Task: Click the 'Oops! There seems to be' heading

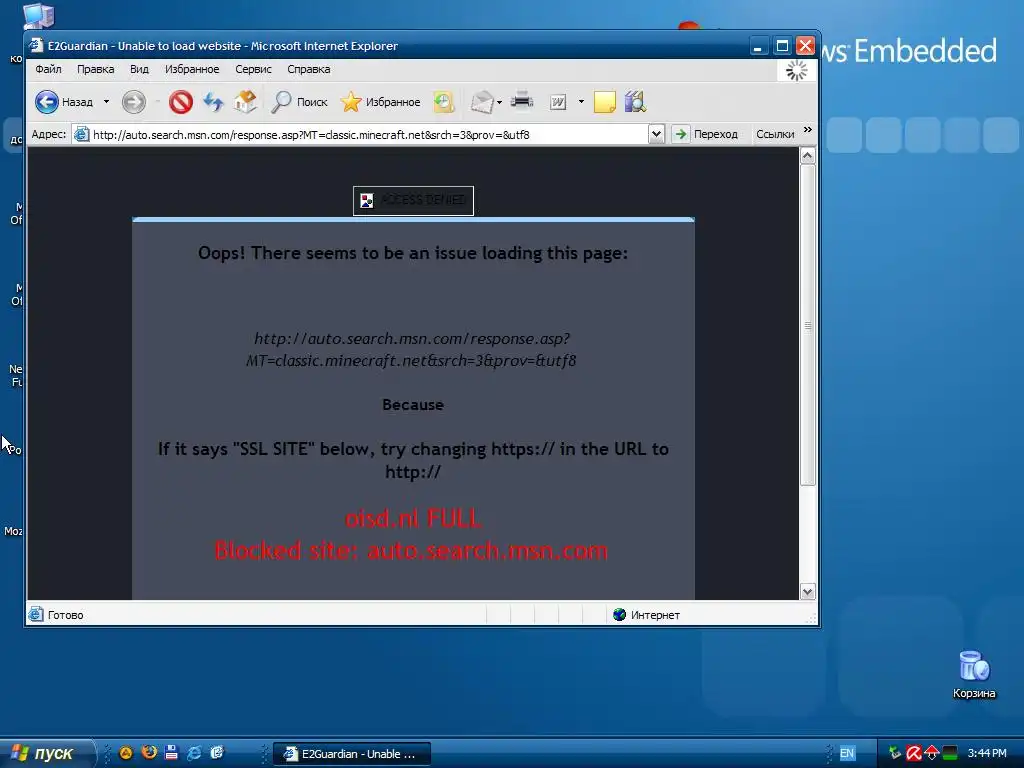Action: click(413, 253)
